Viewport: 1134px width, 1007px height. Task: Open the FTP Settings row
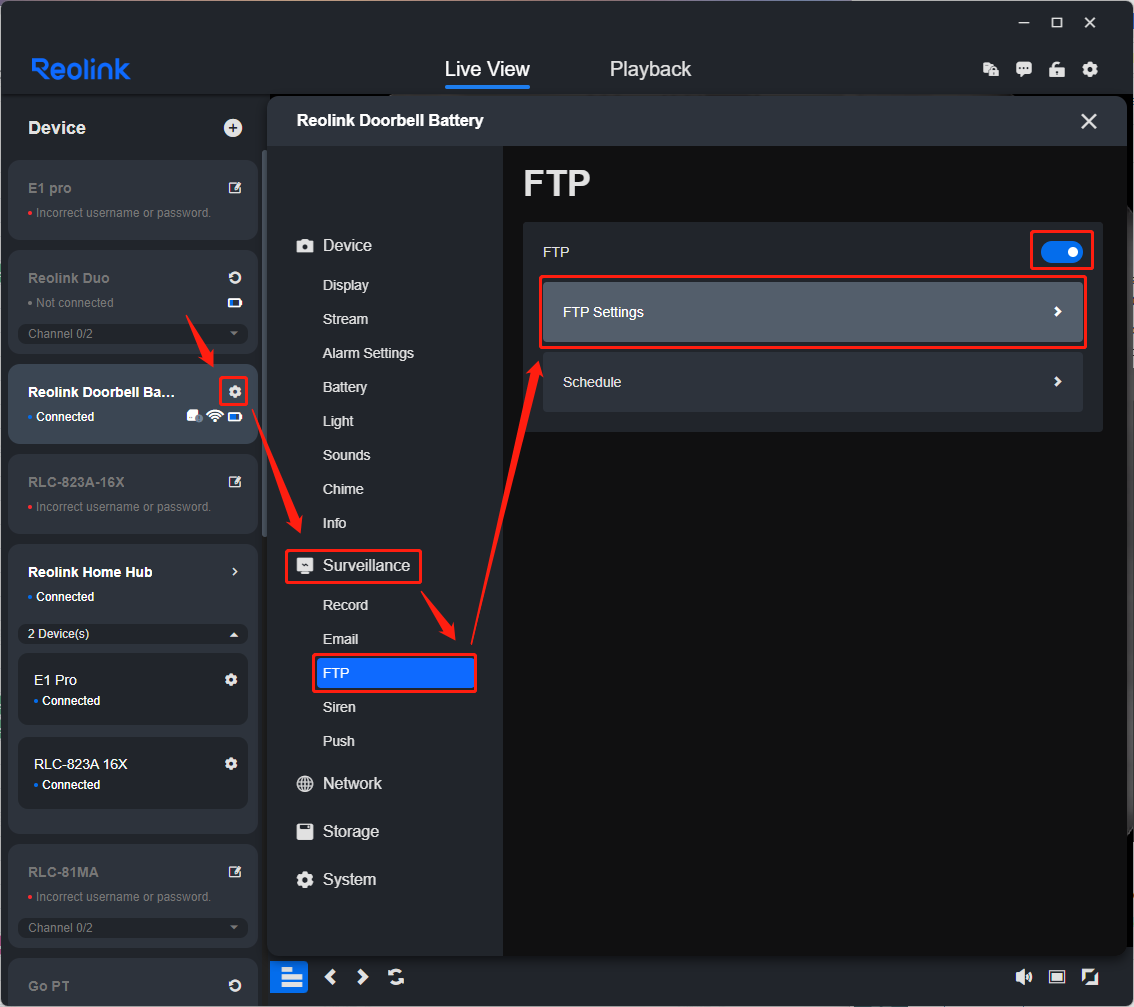coord(812,312)
